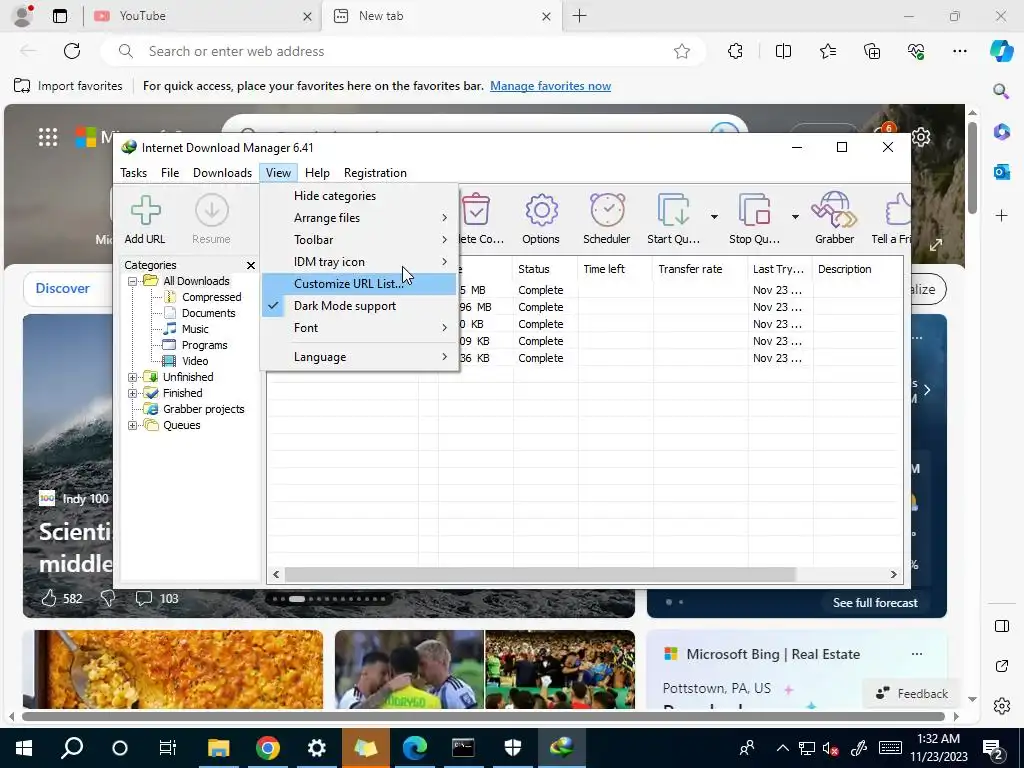Open File Explorer from the taskbar
1024x768 pixels.
219,747
